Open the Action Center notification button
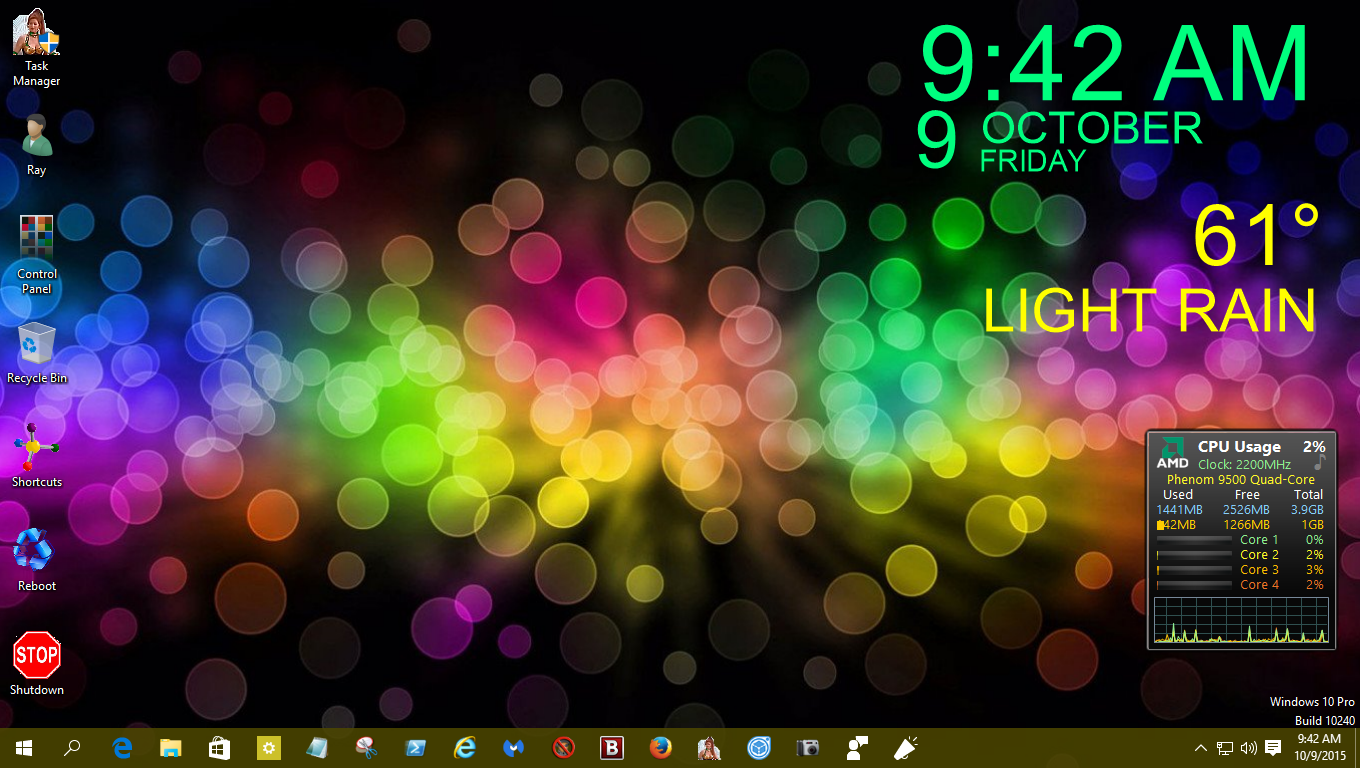This screenshot has width=1360, height=768. coord(1271,748)
